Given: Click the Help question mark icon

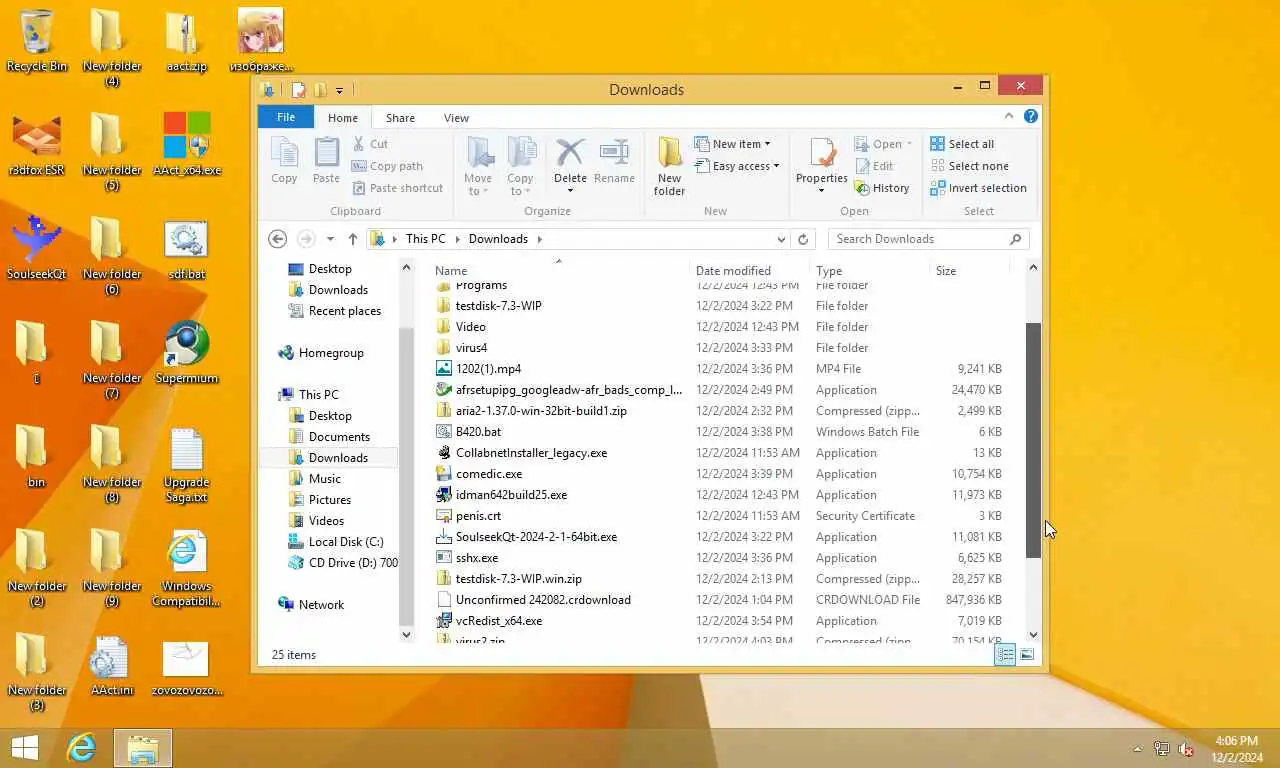Looking at the screenshot, I should 1031,117.
